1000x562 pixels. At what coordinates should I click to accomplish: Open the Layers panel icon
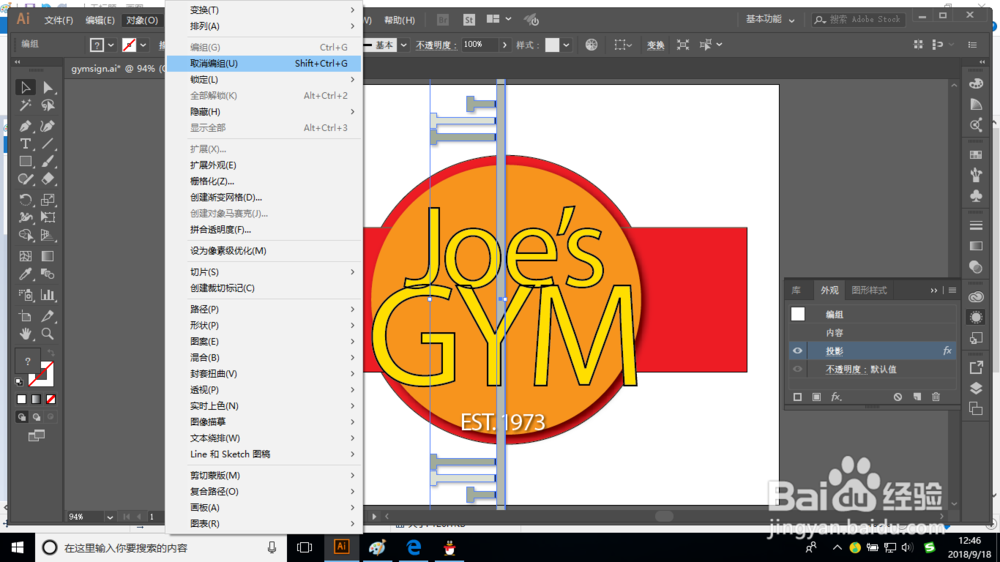(976, 388)
